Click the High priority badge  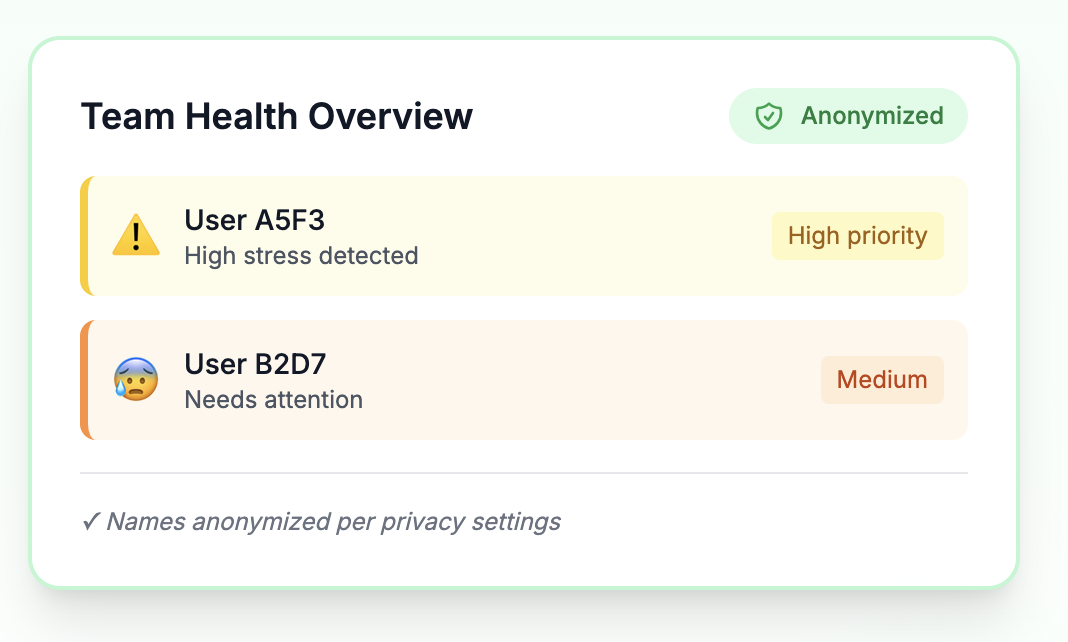tap(857, 236)
